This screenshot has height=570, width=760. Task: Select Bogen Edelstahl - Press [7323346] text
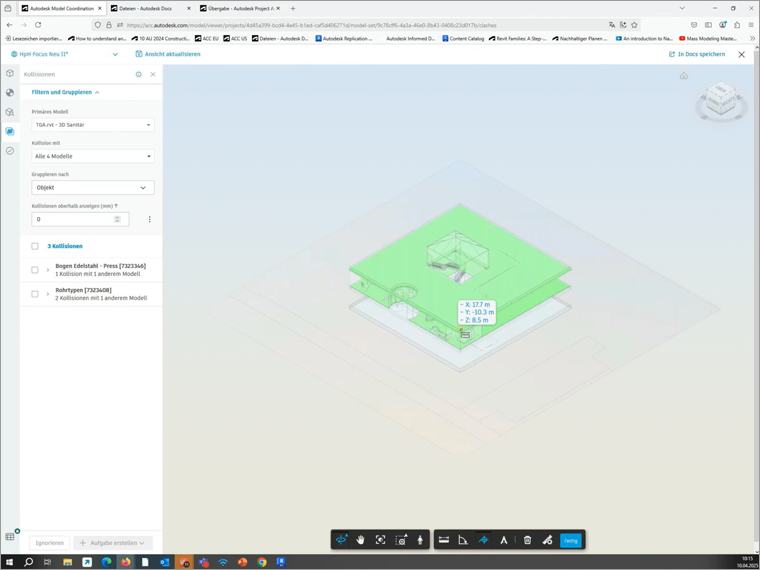coord(100,266)
